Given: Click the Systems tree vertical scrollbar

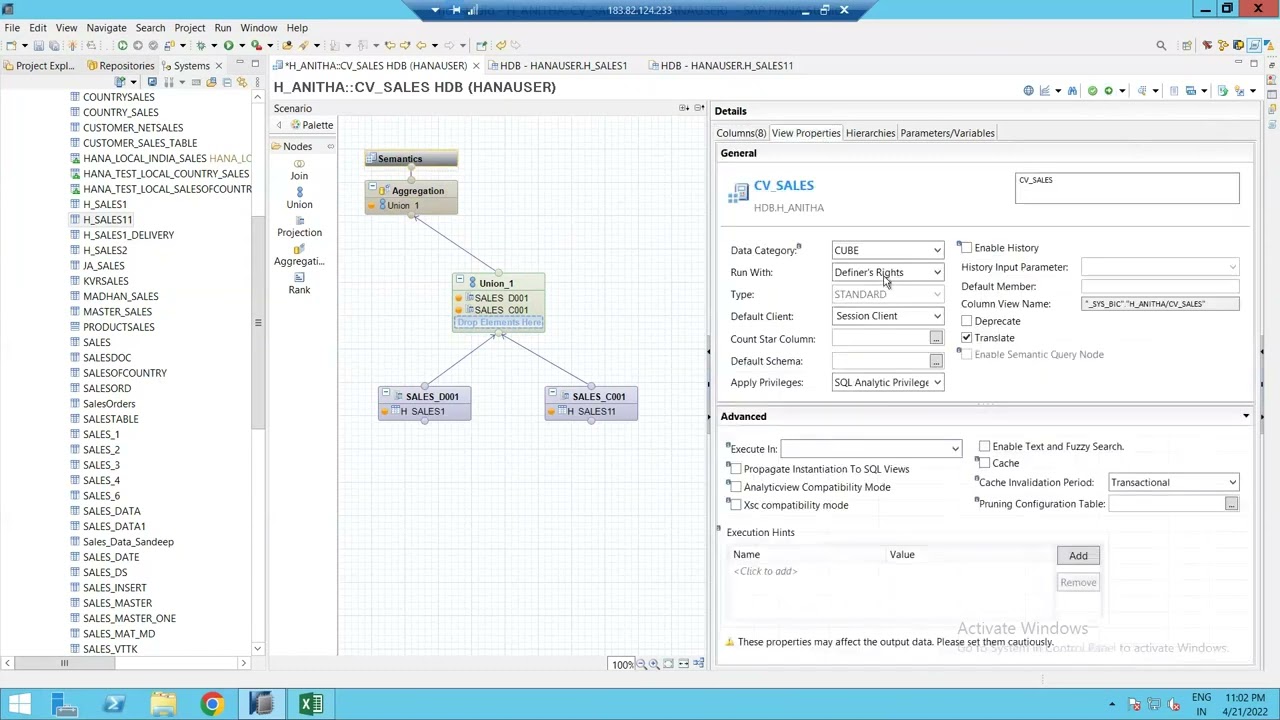Looking at the screenshot, I should (x=257, y=323).
